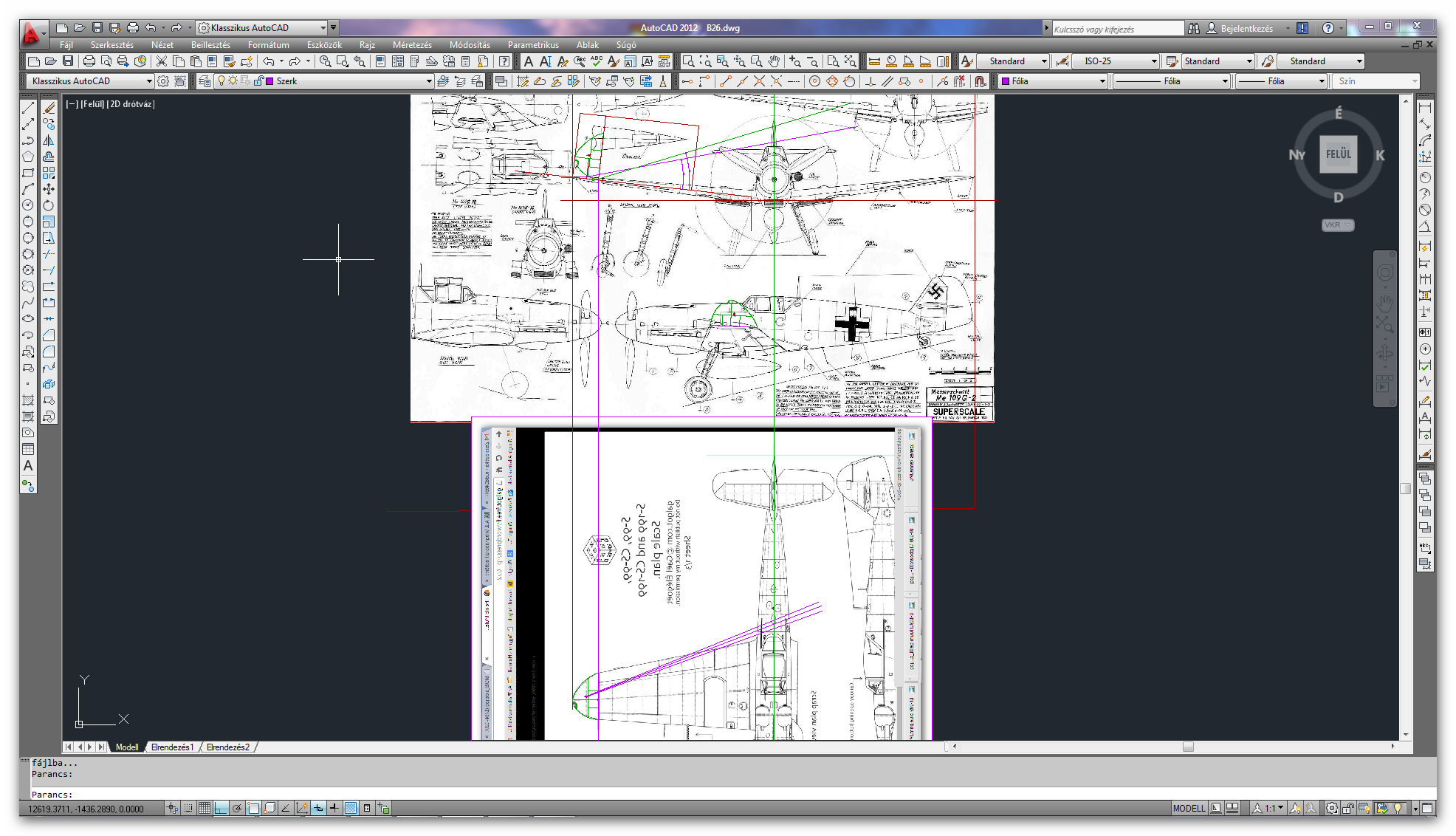Click the Multiline Text tool
Image resolution: width=1456 pixels, height=836 pixels.
(x=28, y=466)
